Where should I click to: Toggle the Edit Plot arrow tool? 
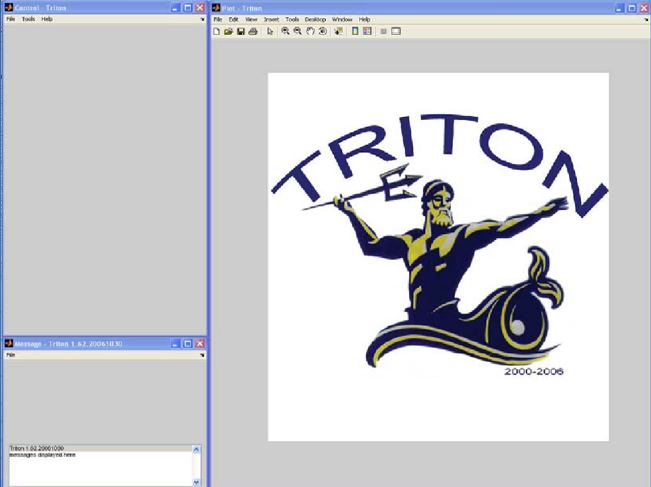[x=270, y=31]
